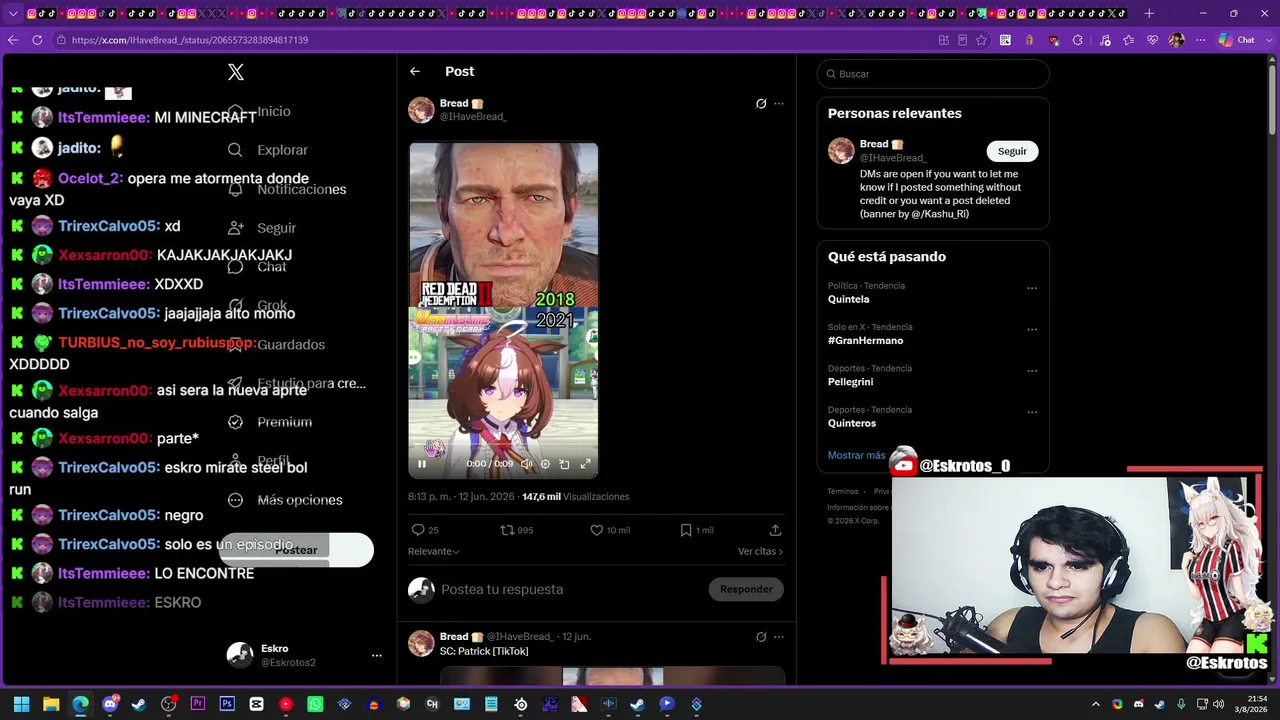Viewport: 1280px width, 720px height.
Task: Open the Premium sidebar item
Action: coord(270,422)
